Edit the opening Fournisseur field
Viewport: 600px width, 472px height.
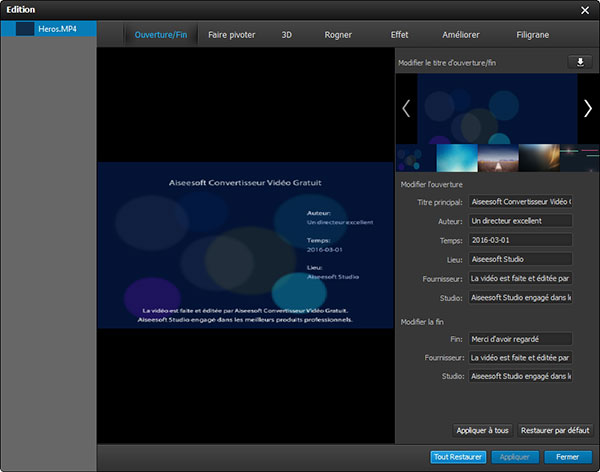520,278
